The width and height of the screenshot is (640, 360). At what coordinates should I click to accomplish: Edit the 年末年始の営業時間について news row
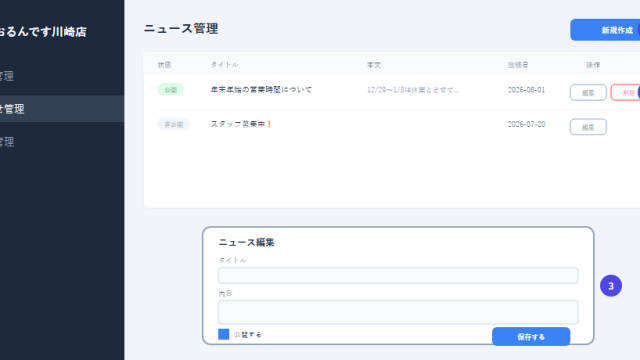pyautogui.click(x=588, y=93)
